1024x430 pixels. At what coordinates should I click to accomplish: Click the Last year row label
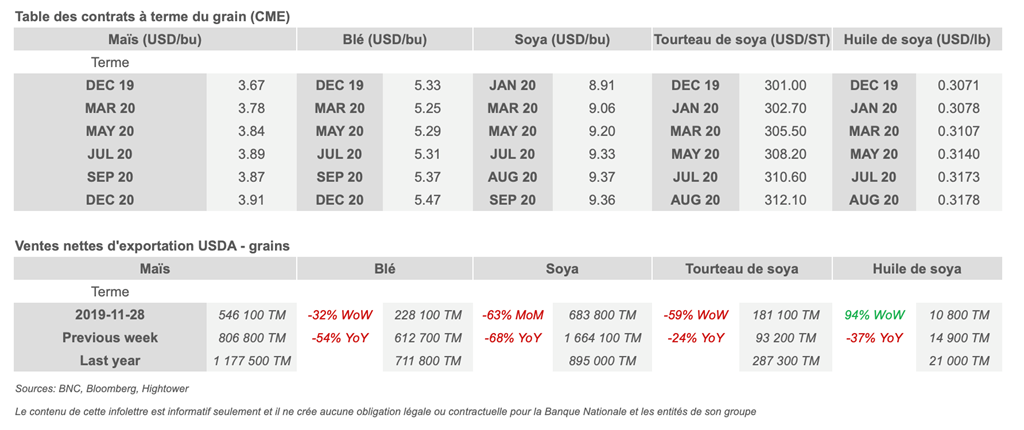coord(110,360)
